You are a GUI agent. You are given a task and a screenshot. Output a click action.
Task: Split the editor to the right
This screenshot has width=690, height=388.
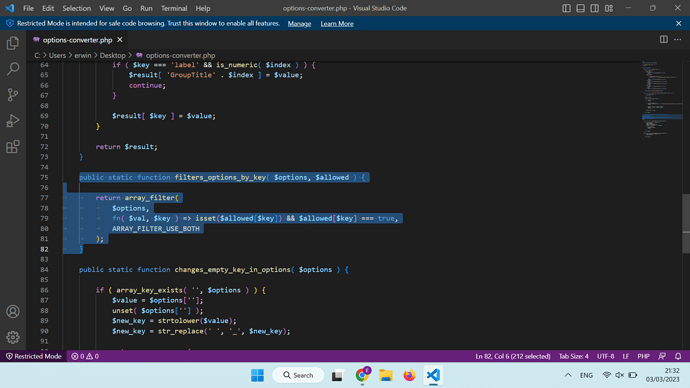click(x=664, y=40)
